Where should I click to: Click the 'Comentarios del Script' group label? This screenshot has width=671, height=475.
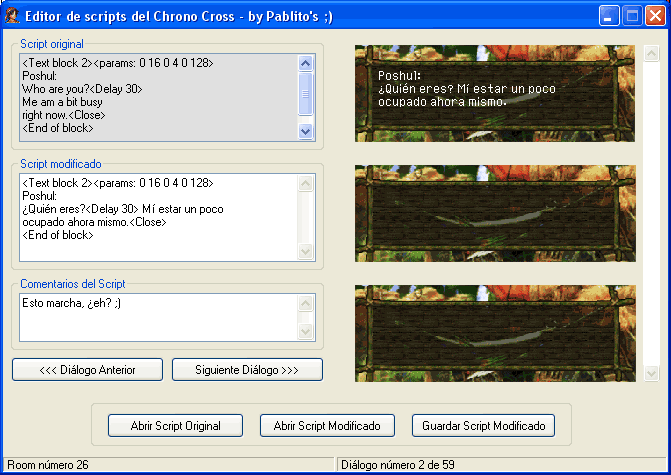(x=73, y=284)
